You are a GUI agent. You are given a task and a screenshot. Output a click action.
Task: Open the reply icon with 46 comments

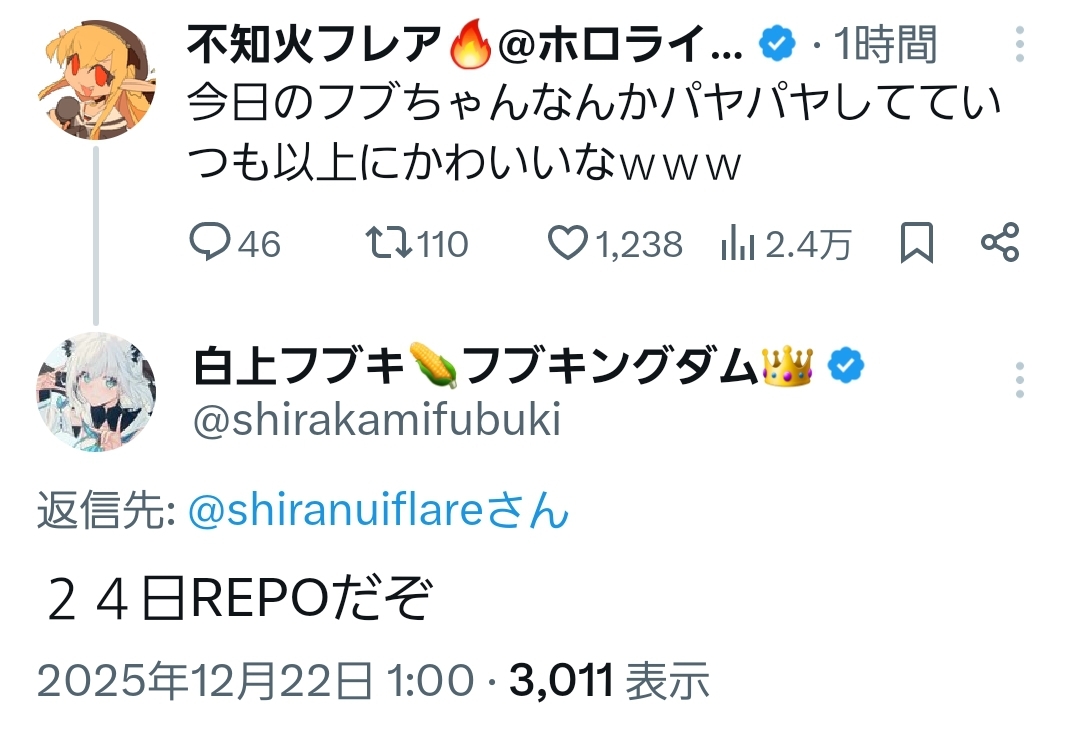pos(210,244)
